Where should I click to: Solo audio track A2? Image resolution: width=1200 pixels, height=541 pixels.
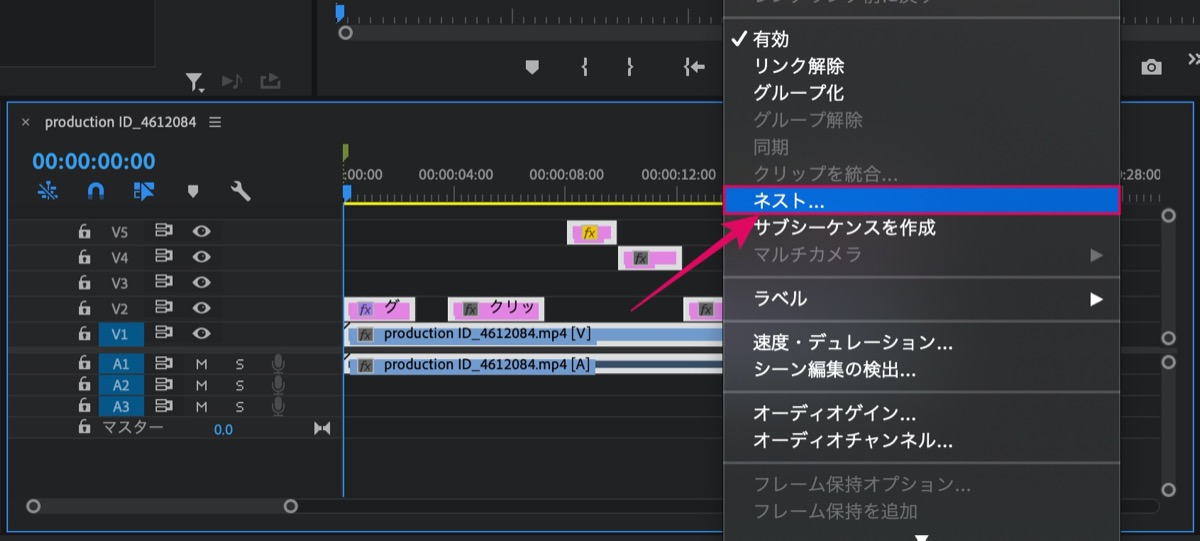(x=239, y=385)
